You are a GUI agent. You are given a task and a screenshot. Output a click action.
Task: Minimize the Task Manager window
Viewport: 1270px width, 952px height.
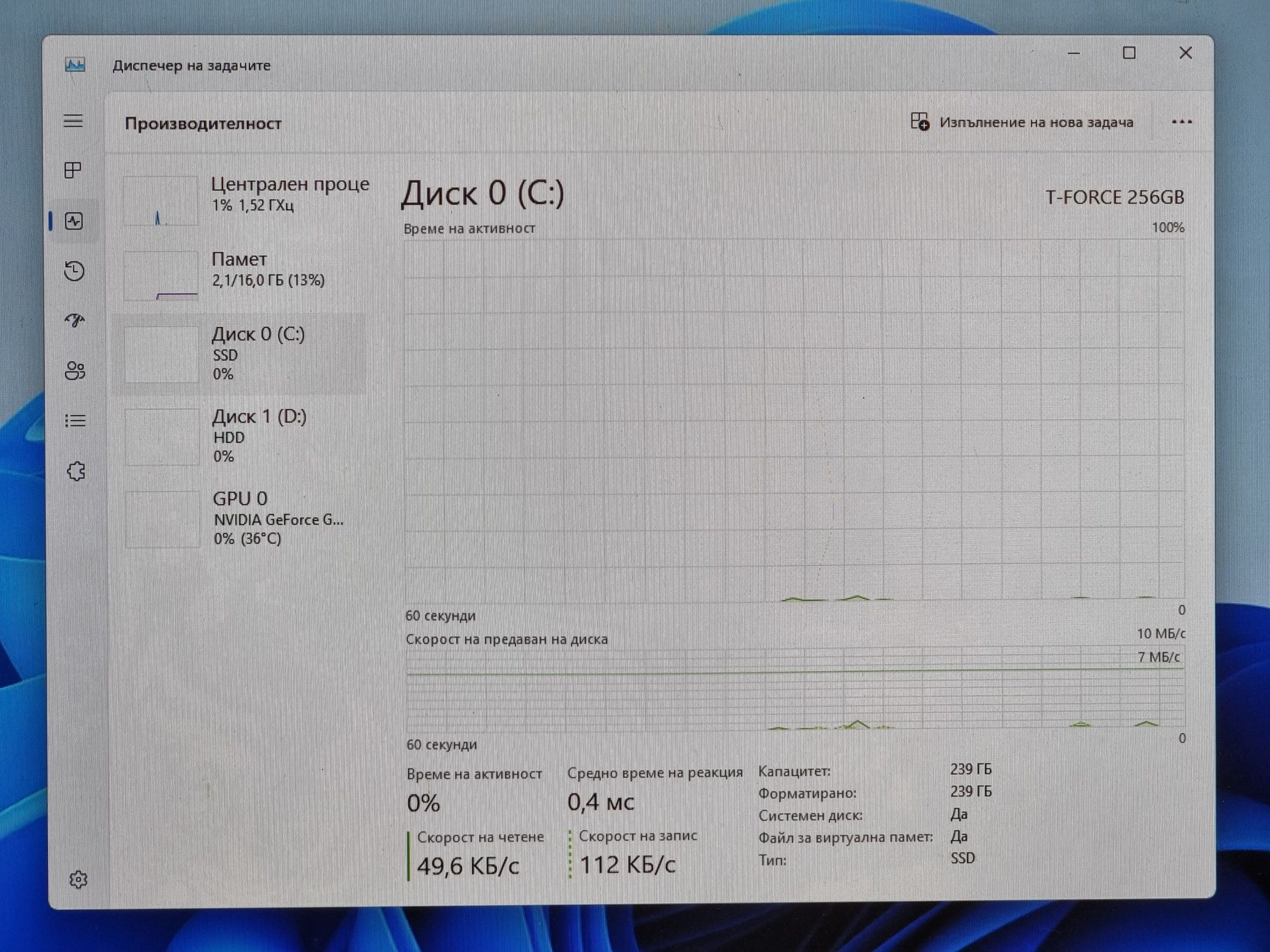[x=1074, y=53]
